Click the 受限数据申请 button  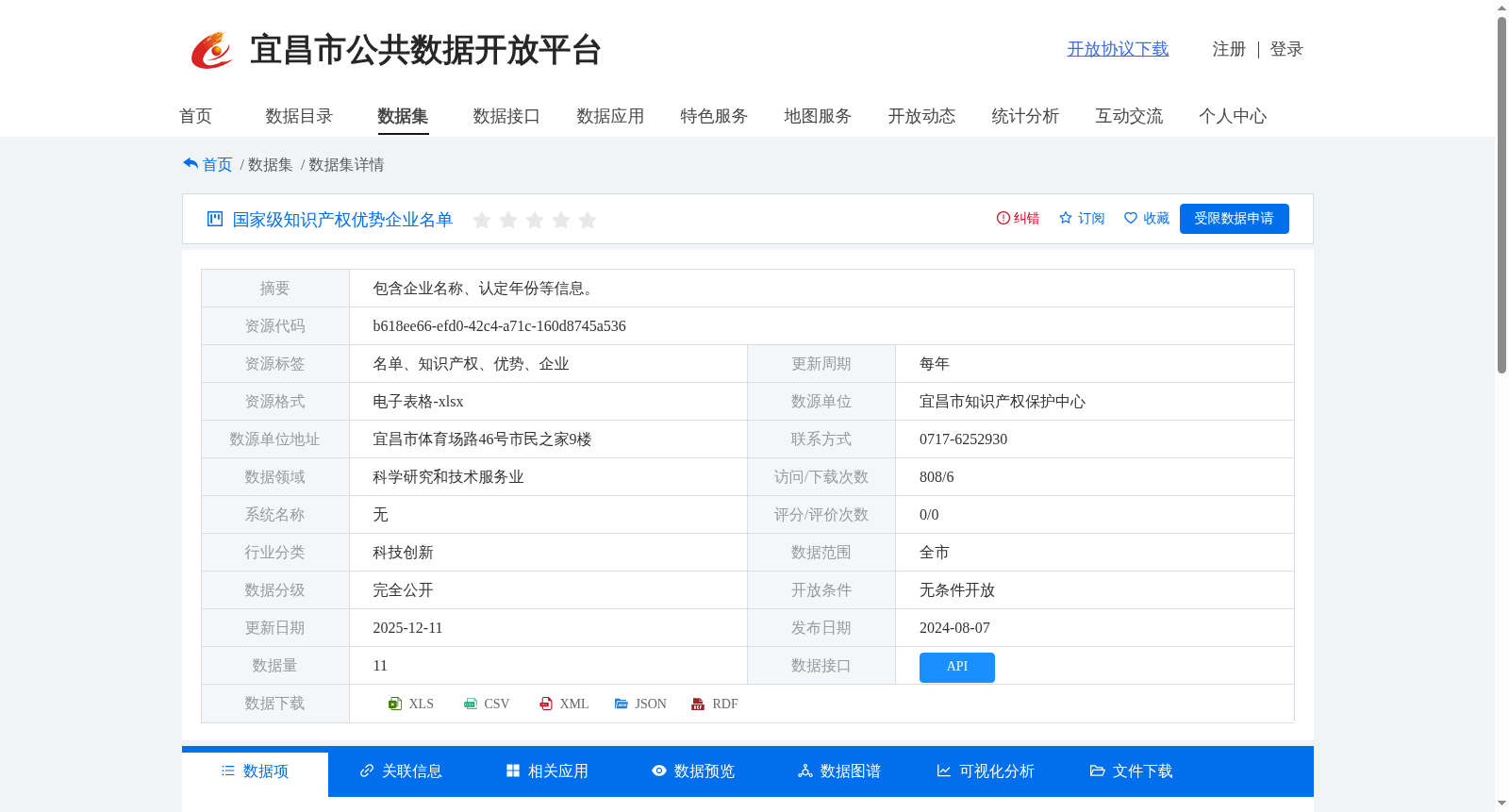point(1234,219)
